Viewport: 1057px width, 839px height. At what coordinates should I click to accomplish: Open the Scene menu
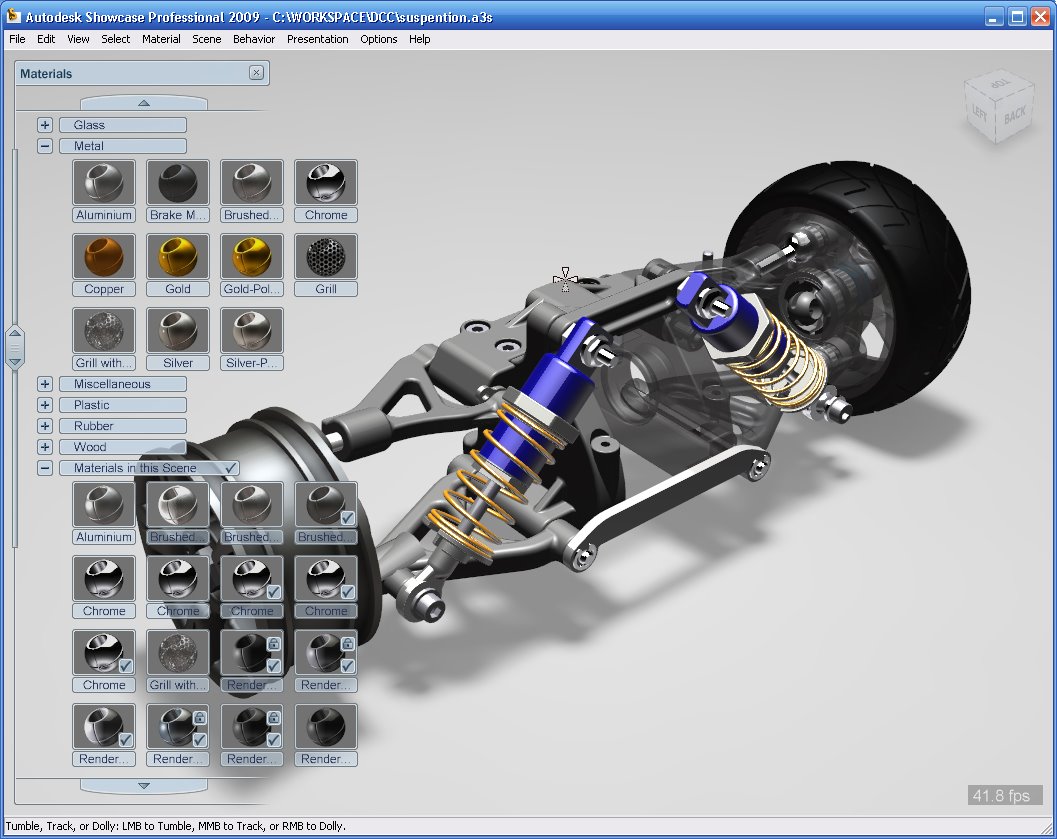pyautogui.click(x=206, y=39)
